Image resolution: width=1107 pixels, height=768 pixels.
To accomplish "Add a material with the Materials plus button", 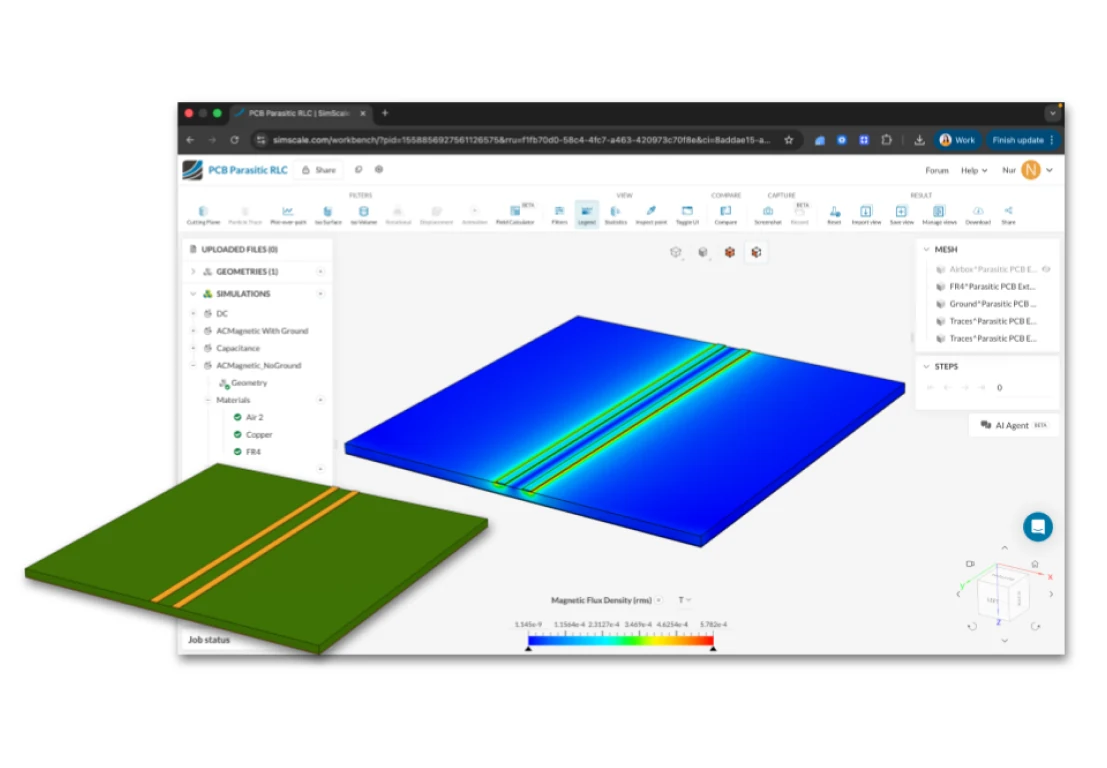I will pos(321,400).
